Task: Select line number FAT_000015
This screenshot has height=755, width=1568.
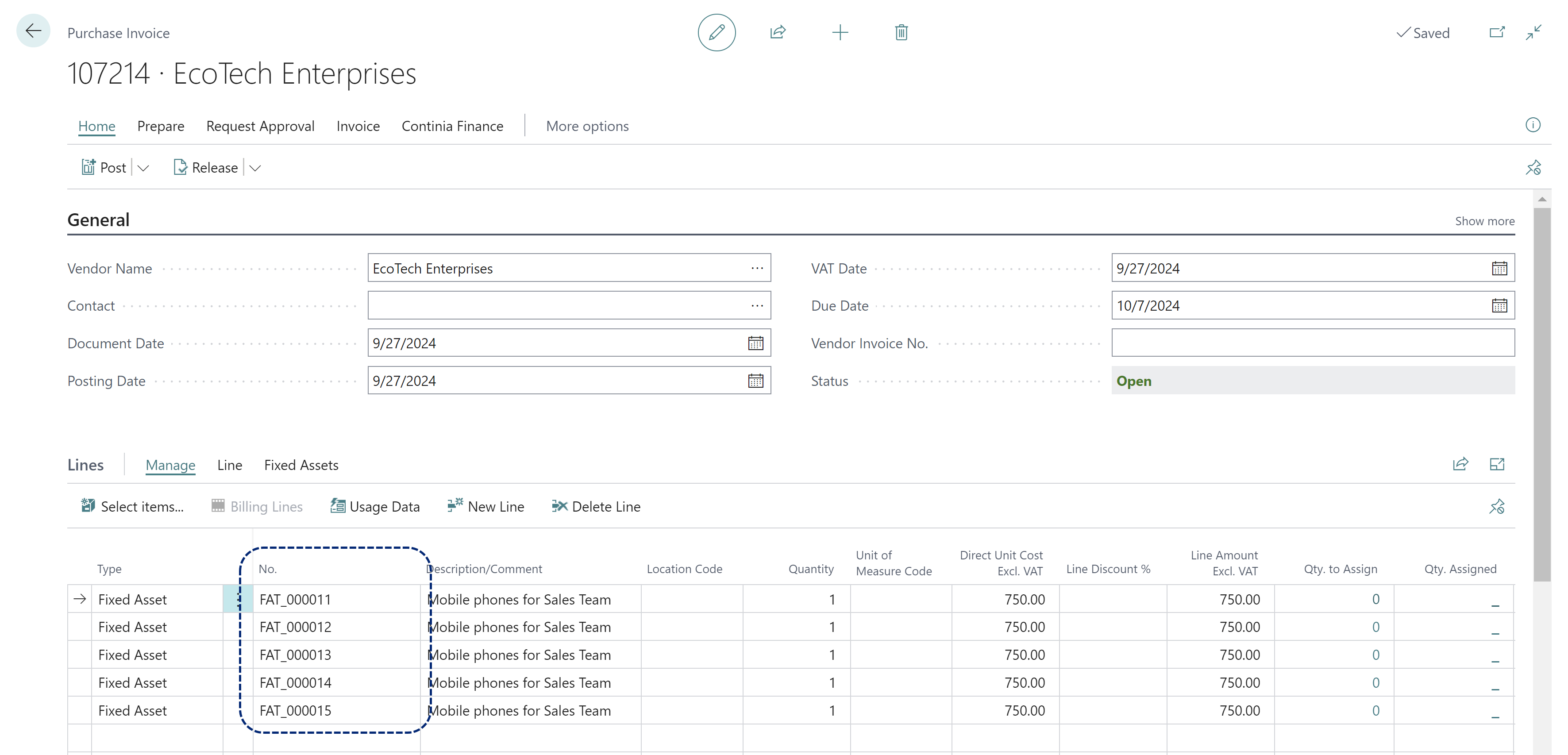Action: [x=295, y=711]
